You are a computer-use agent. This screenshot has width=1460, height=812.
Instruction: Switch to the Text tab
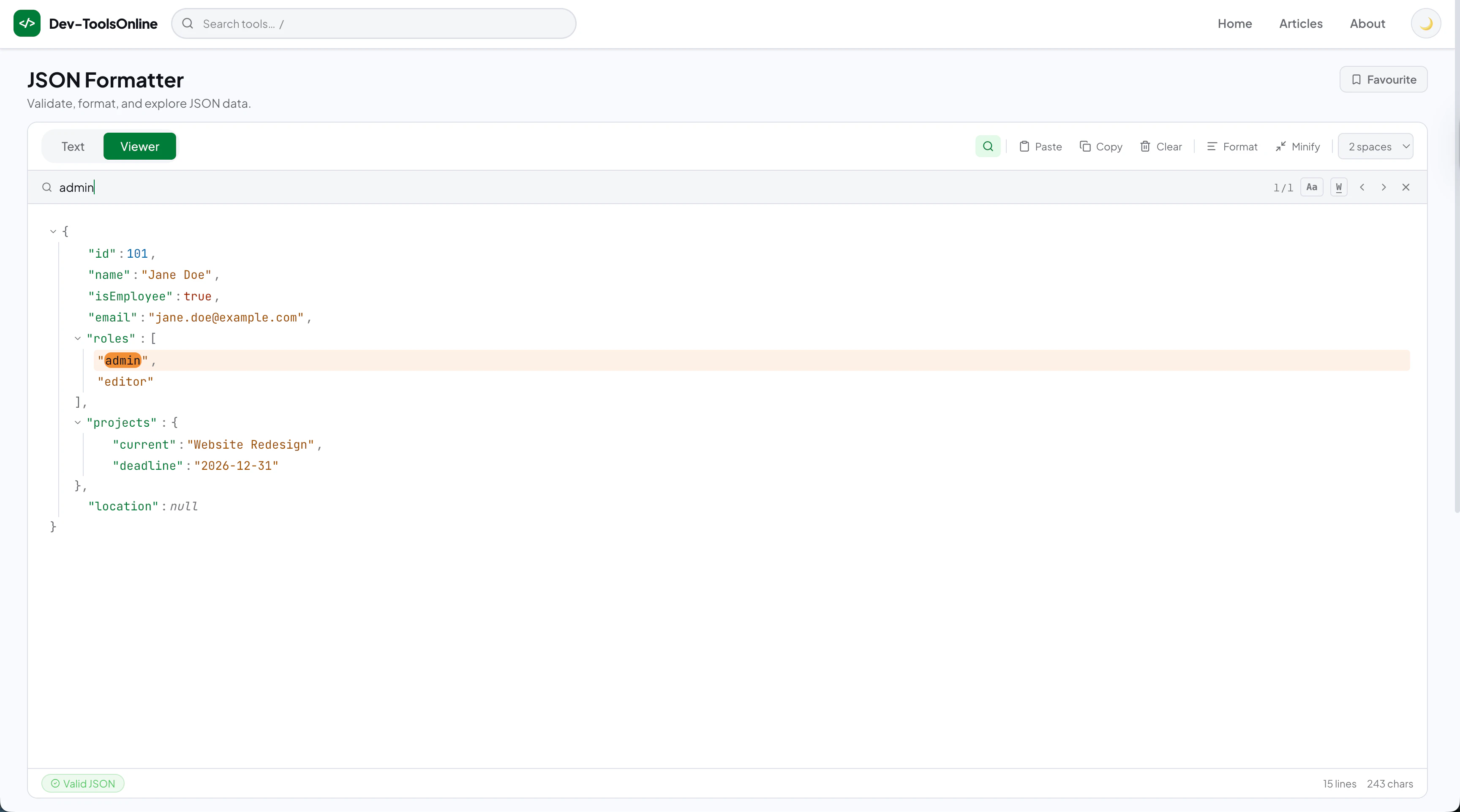[x=73, y=146]
